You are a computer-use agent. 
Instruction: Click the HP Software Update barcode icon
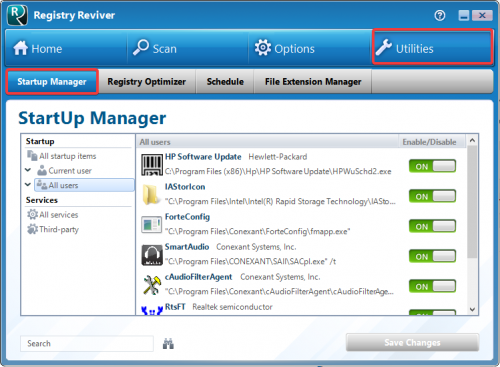coord(152,165)
